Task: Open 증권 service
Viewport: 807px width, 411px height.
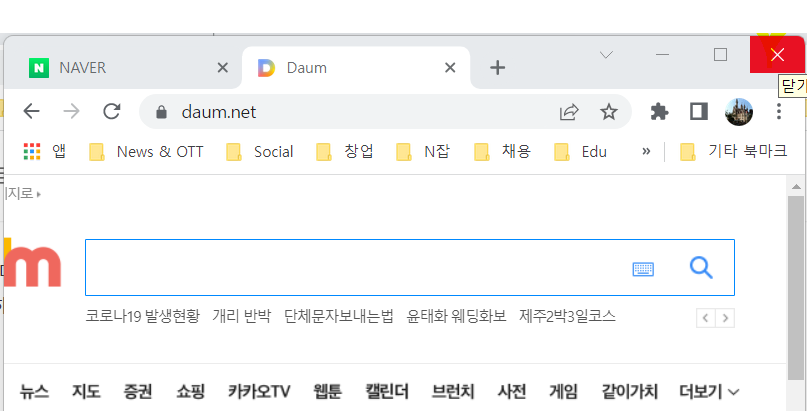Action: pos(137,392)
